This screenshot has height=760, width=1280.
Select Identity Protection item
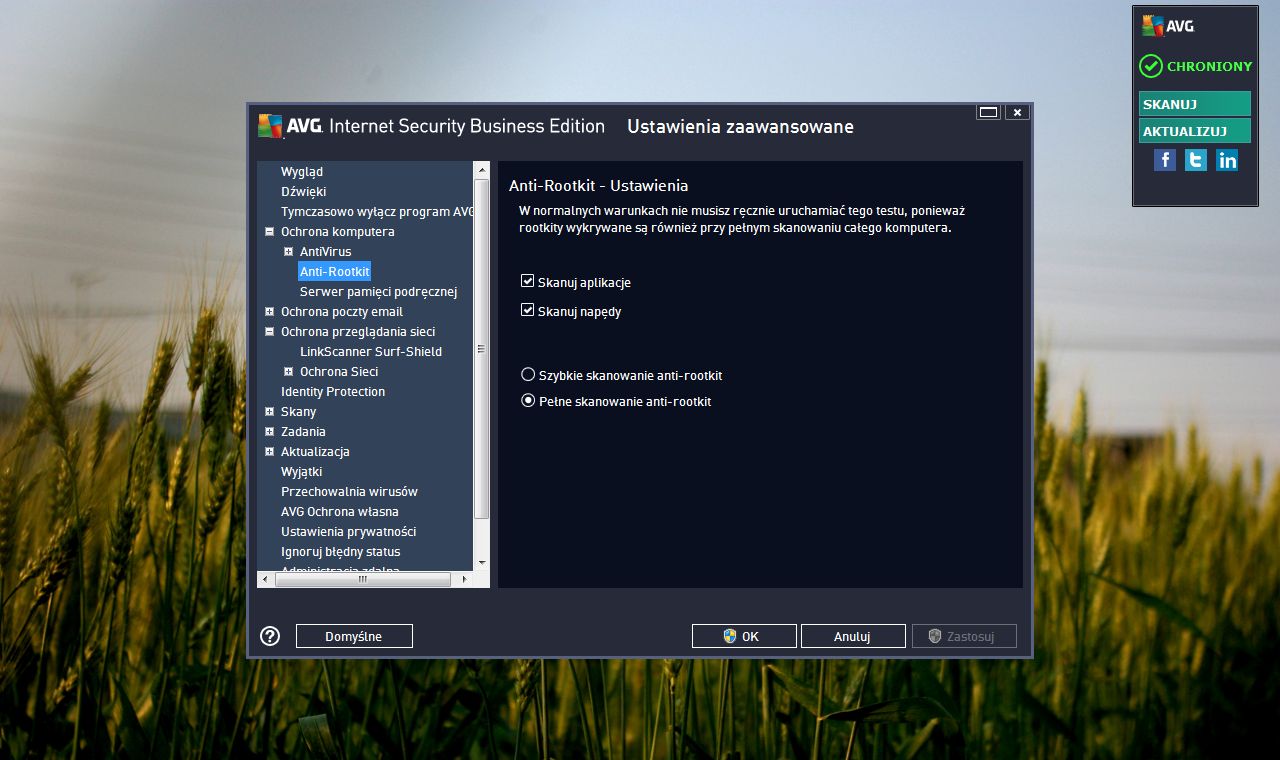pos(333,391)
